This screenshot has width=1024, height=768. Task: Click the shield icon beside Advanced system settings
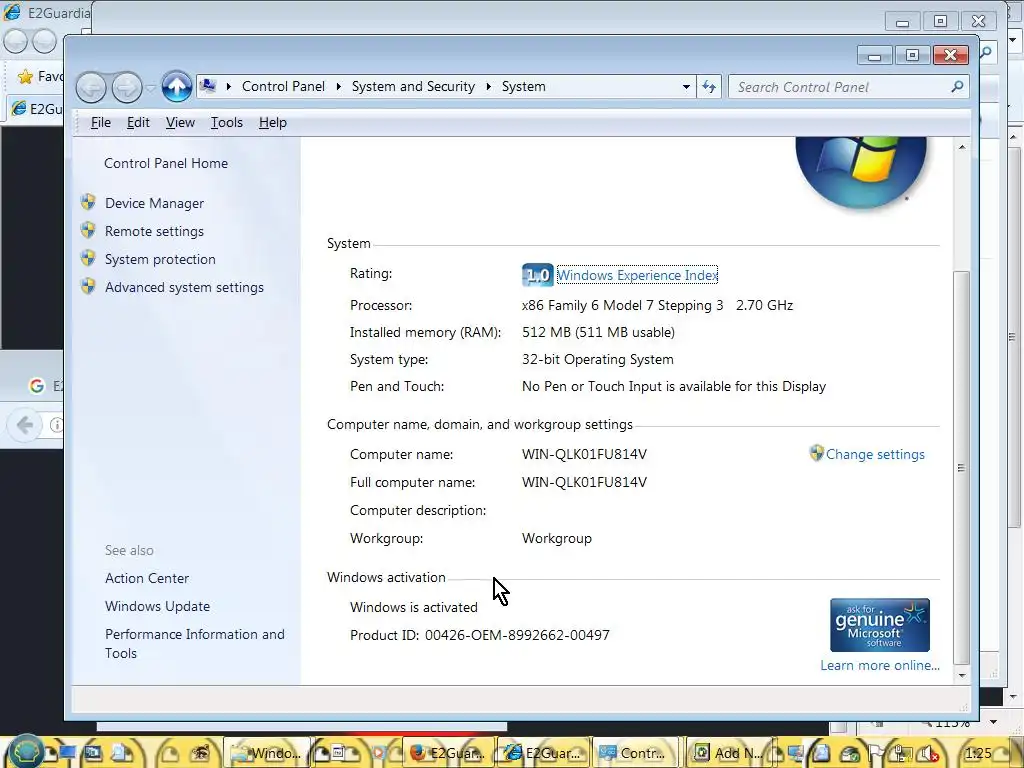tap(88, 286)
